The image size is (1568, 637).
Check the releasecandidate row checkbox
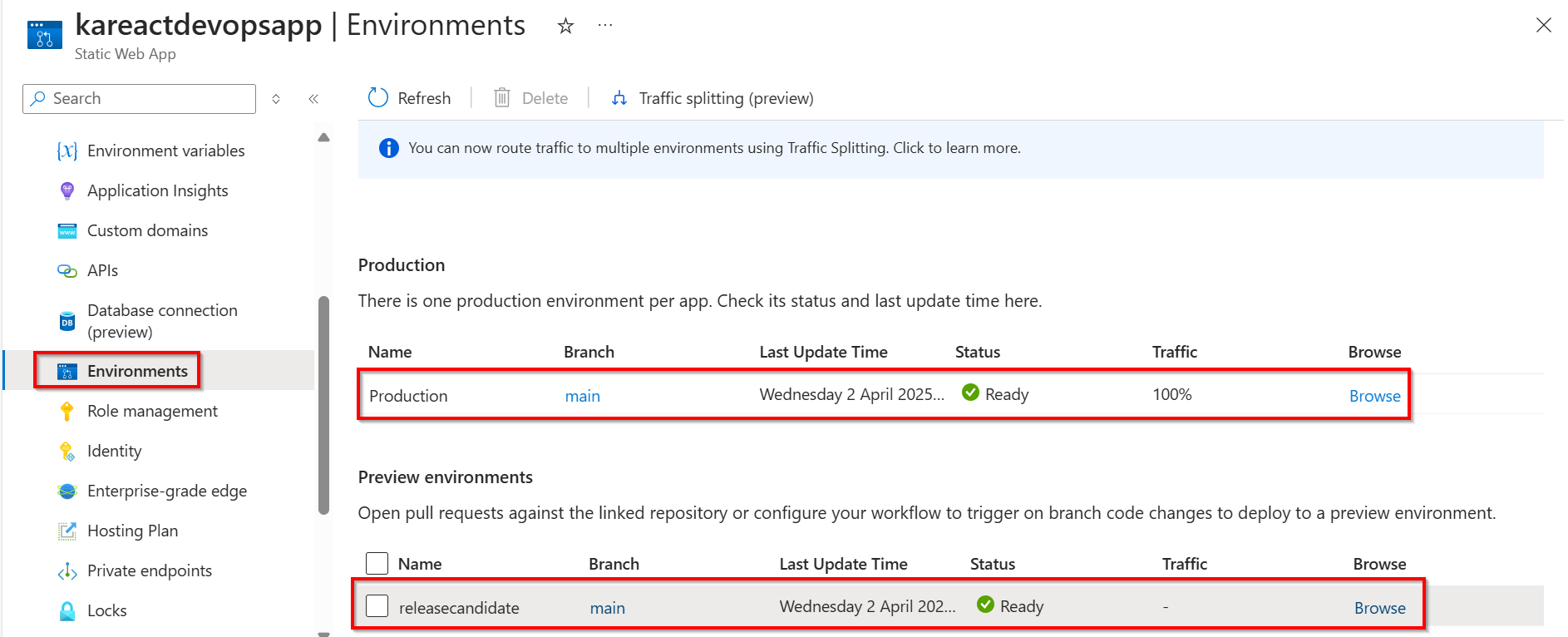tap(377, 606)
